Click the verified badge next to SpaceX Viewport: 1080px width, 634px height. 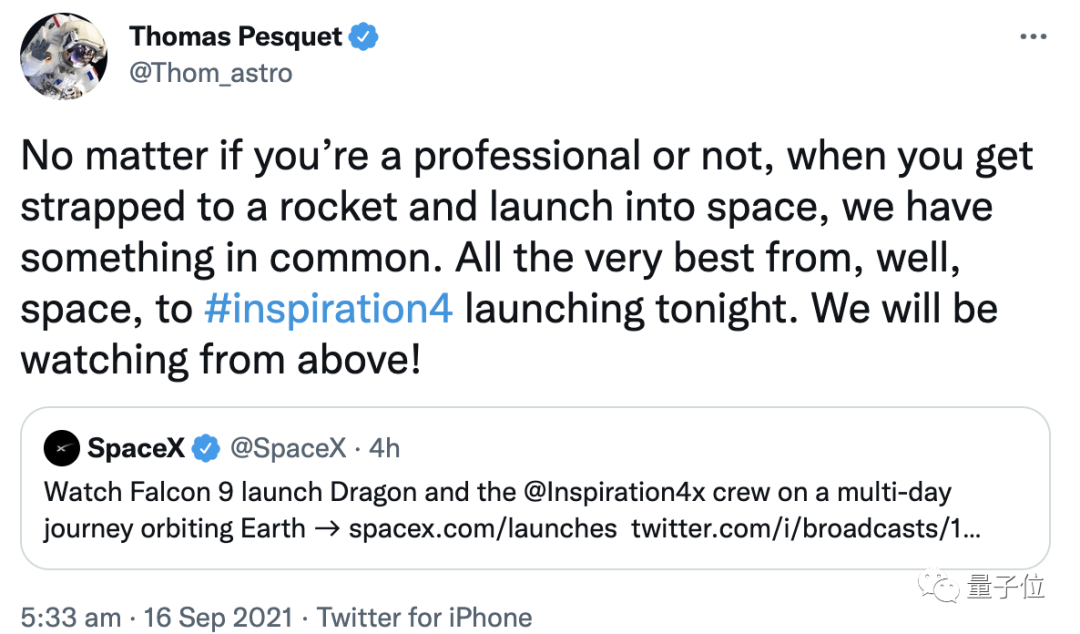(205, 449)
